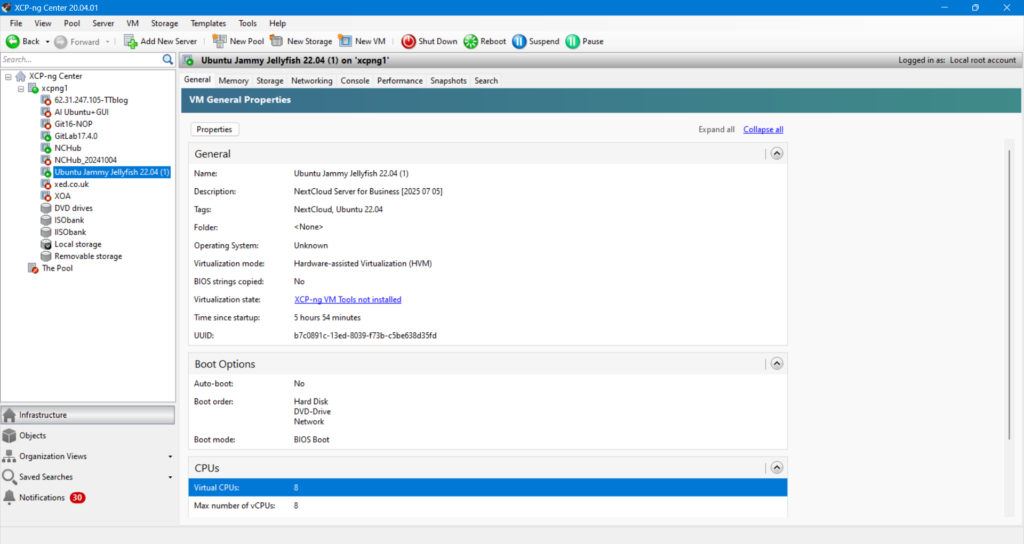Click the search magnifier icon
Viewport: 1024px width, 544px height.
(168, 59)
